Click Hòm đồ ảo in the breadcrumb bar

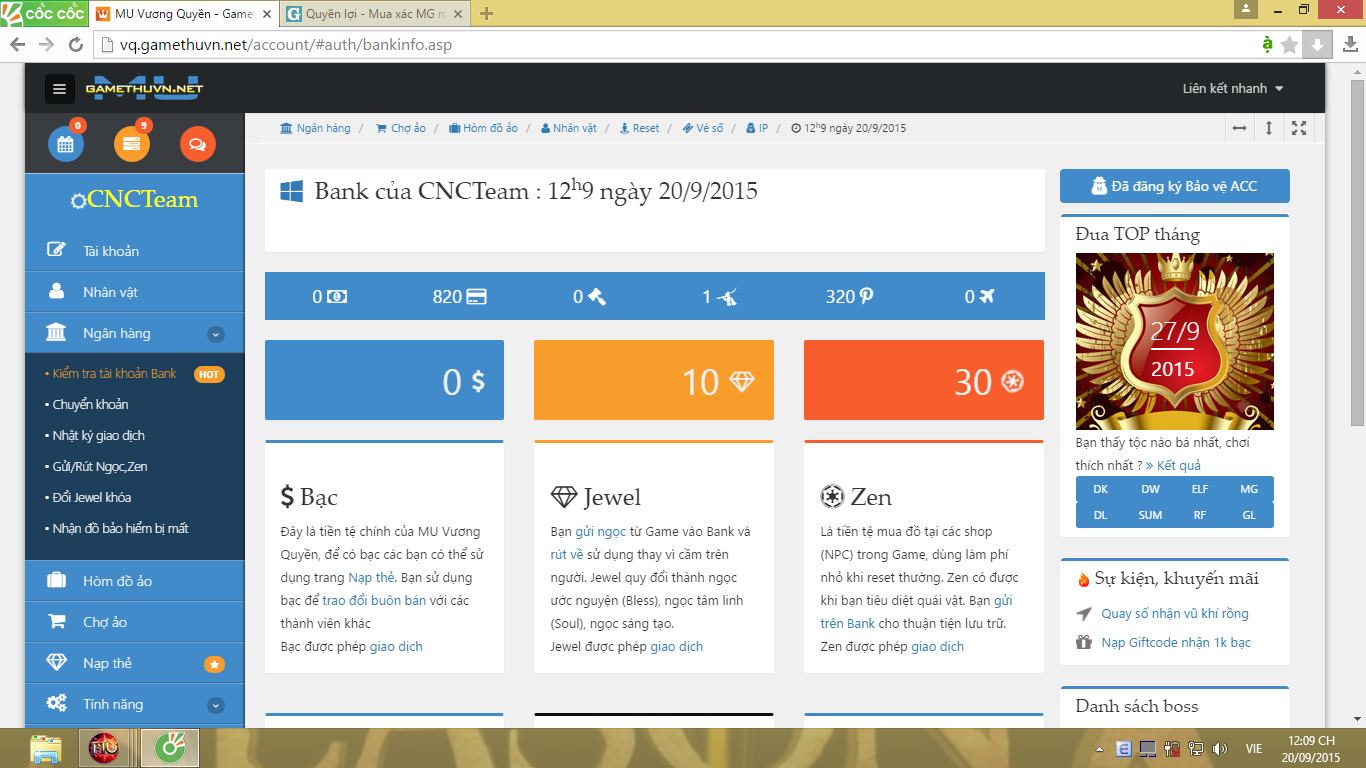[483, 128]
